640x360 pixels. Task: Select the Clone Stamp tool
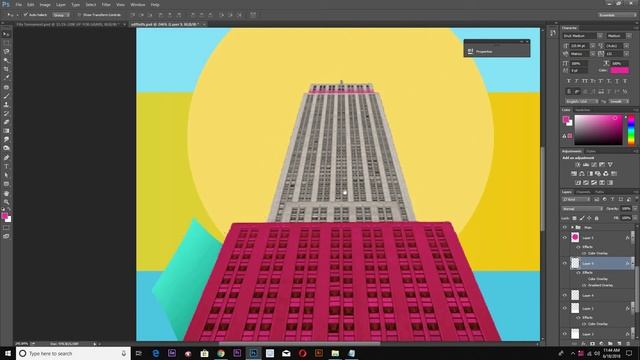[x=6, y=104]
